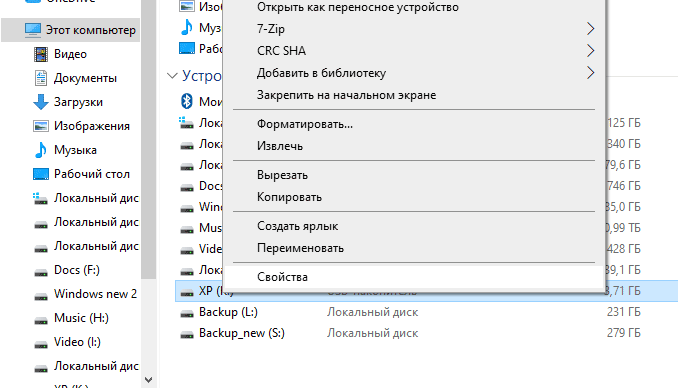Expand the CRC SHA submenu arrow
The height and width of the screenshot is (392, 678).
590,51
